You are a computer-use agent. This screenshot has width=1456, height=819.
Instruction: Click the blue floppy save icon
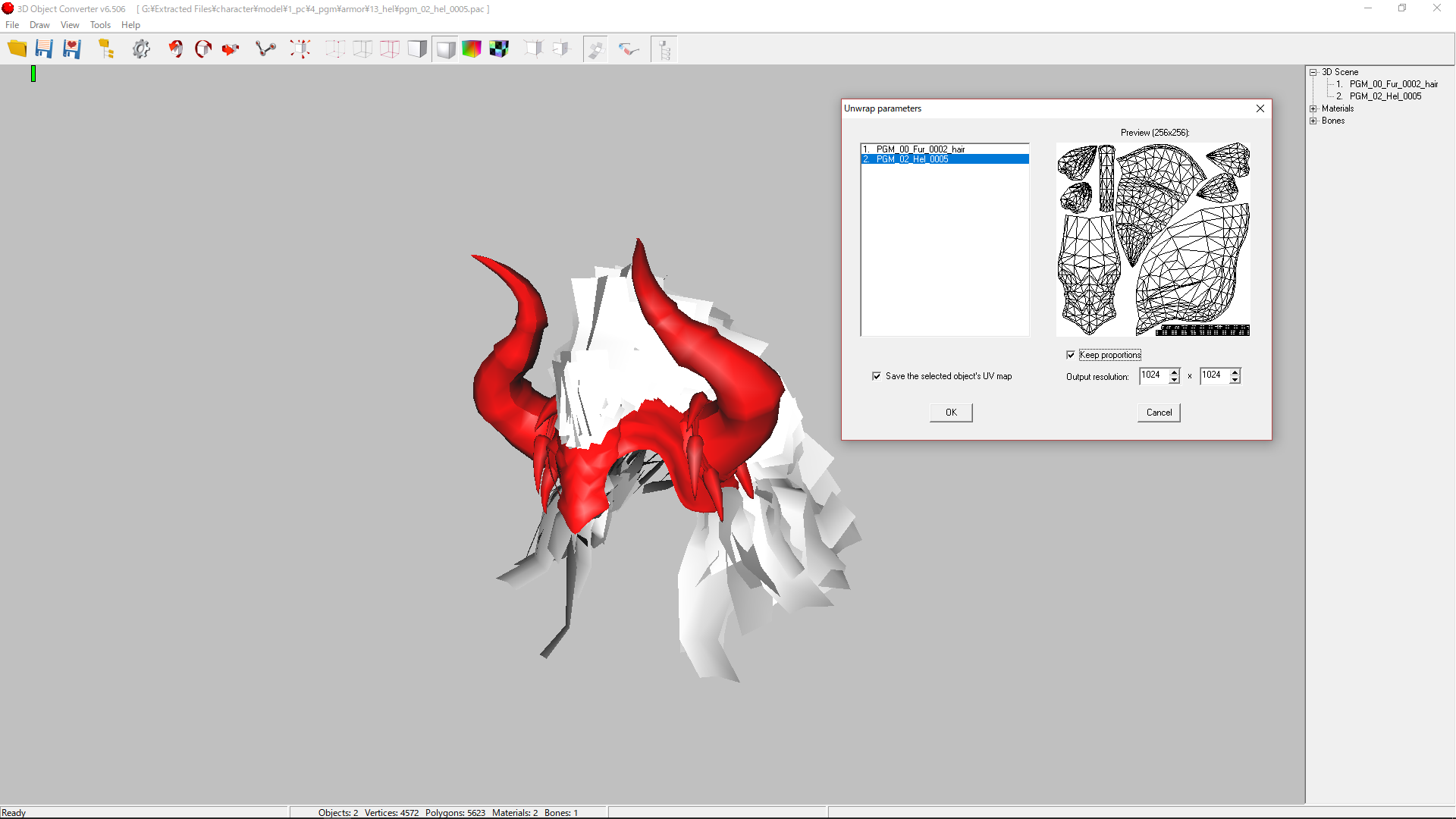44,49
